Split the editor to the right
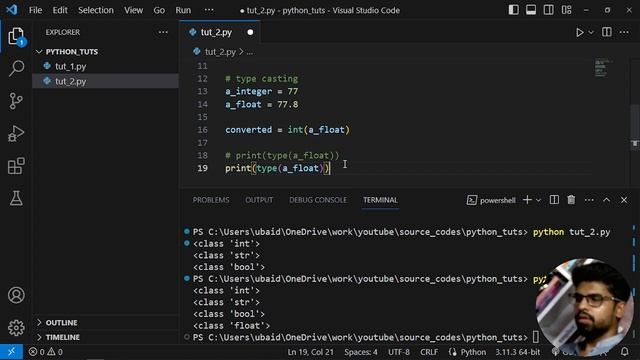The width and height of the screenshot is (640, 360). (607, 32)
